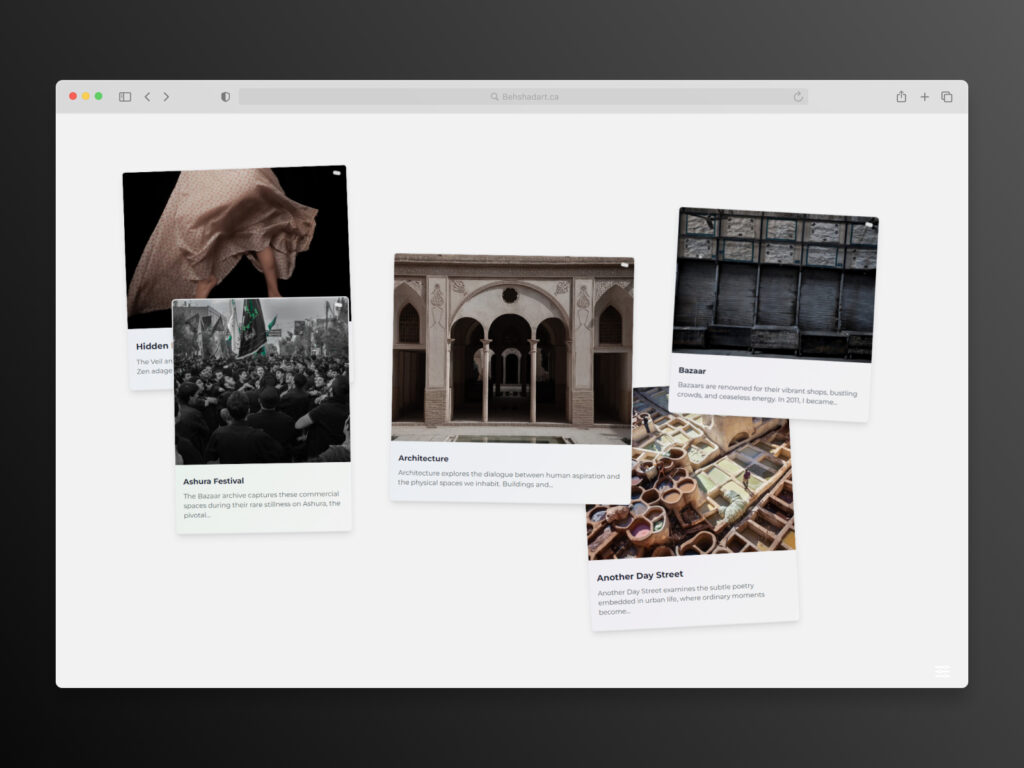Click the Bazaar card title
The width and height of the screenshot is (1024, 768).
coord(692,370)
